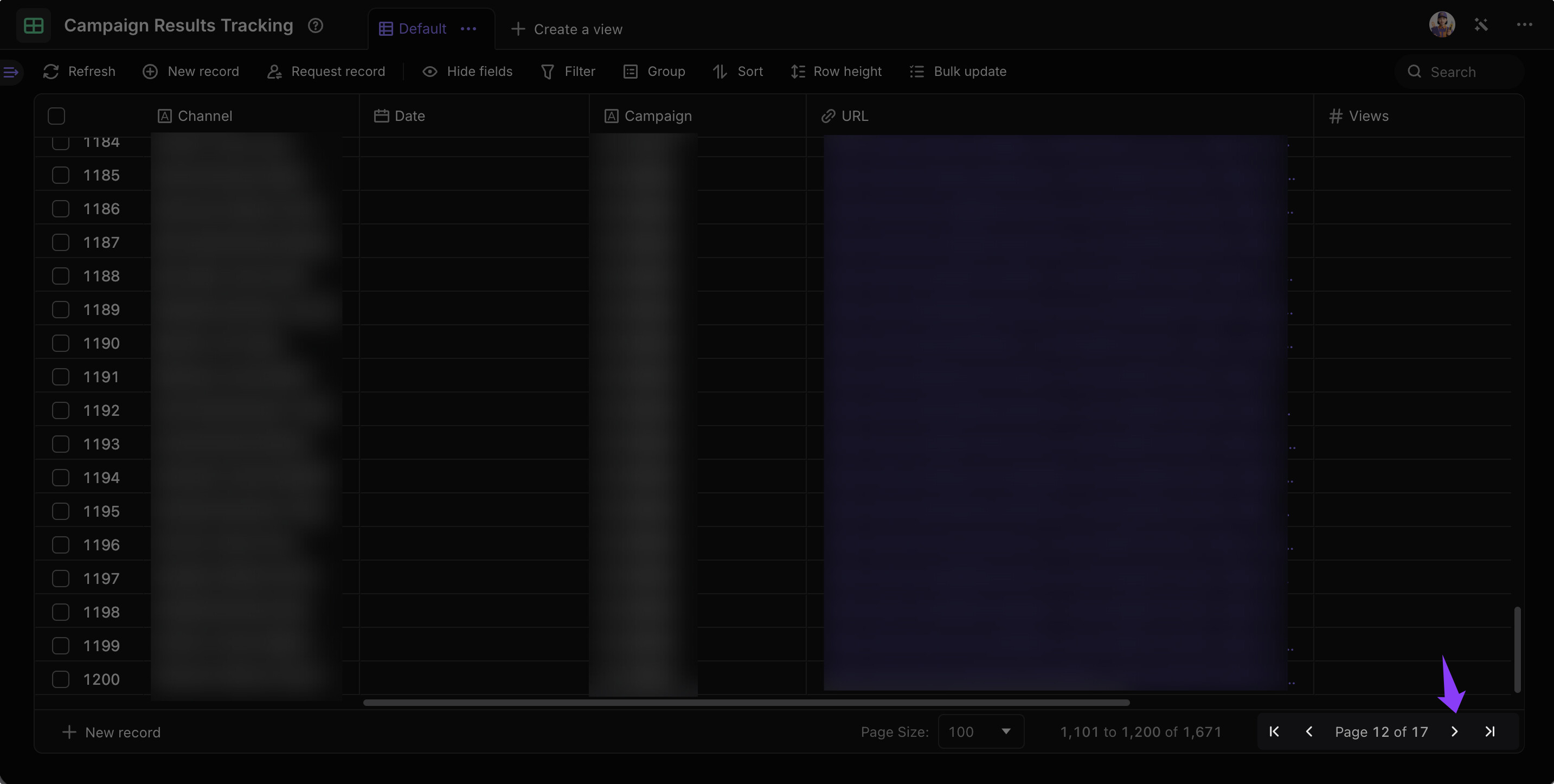Open the top-right more options menu
Screen dimensions: 1554x784
coord(1524,25)
